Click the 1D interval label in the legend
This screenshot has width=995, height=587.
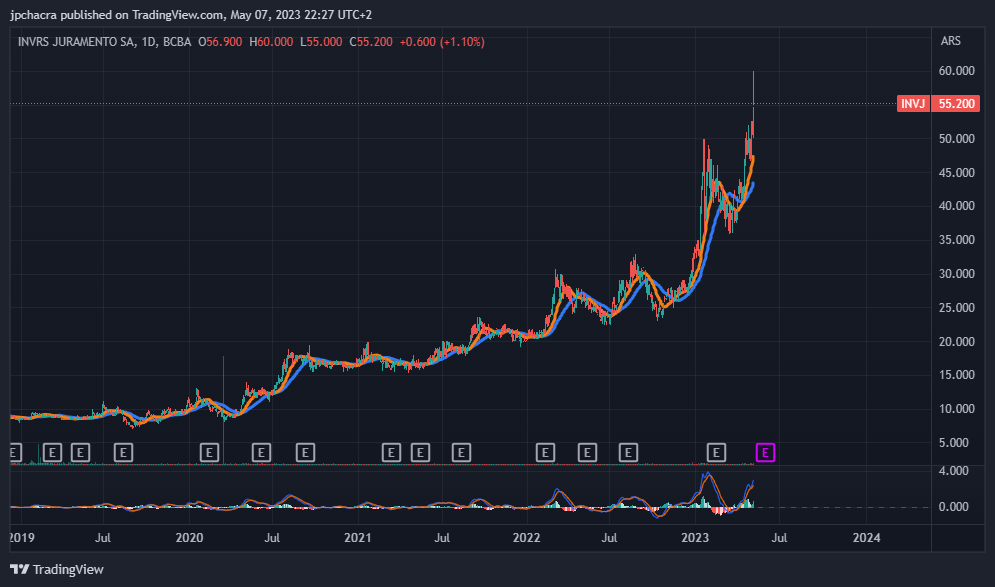click(x=148, y=42)
